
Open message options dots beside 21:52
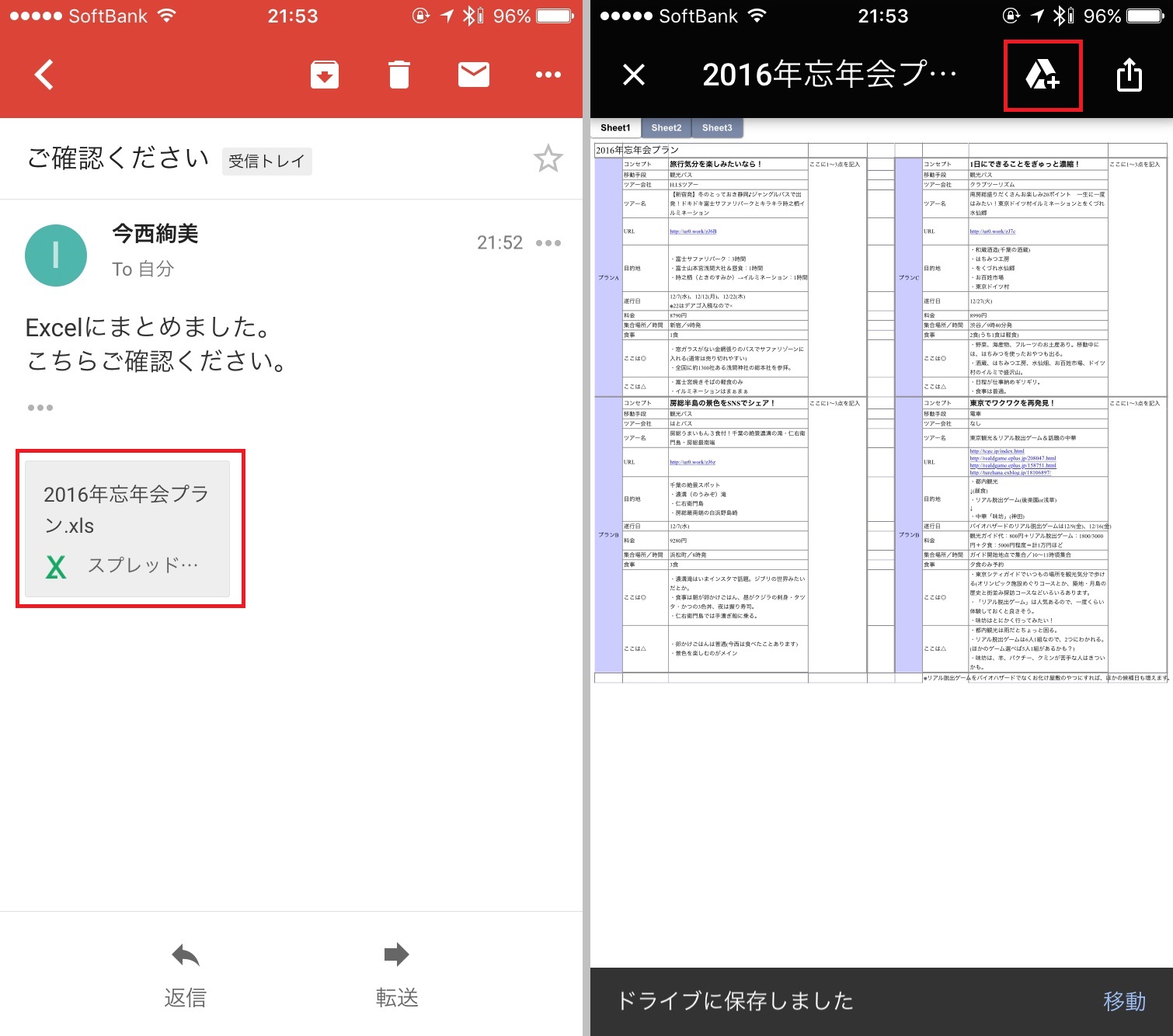coord(548,243)
